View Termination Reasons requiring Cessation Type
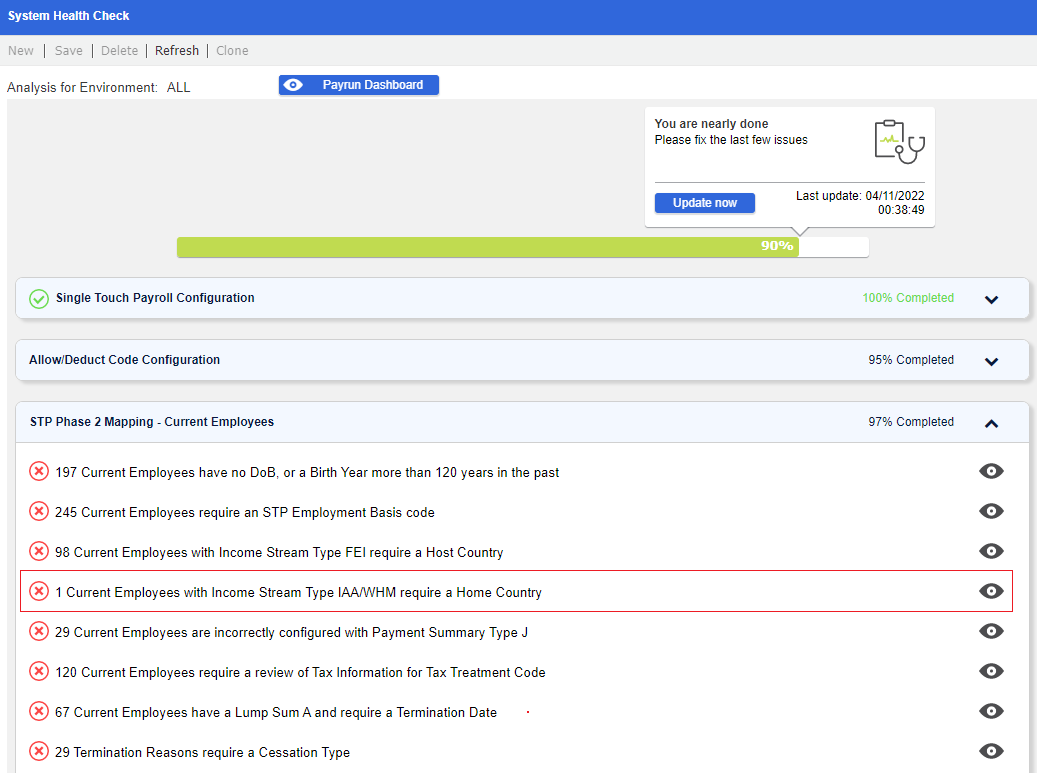1038x773 pixels. [x=991, y=751]
